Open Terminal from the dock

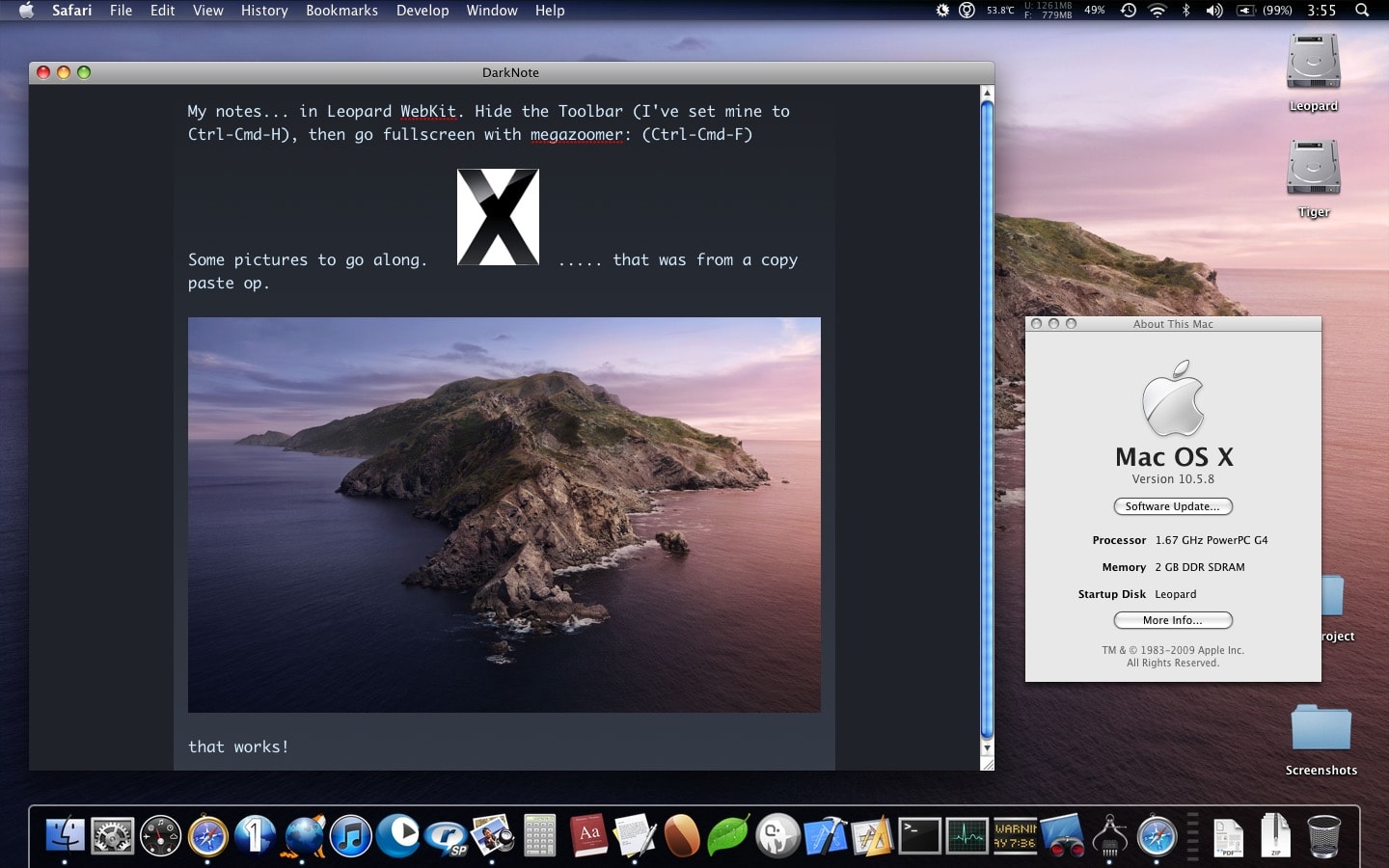tap(919, 835)
